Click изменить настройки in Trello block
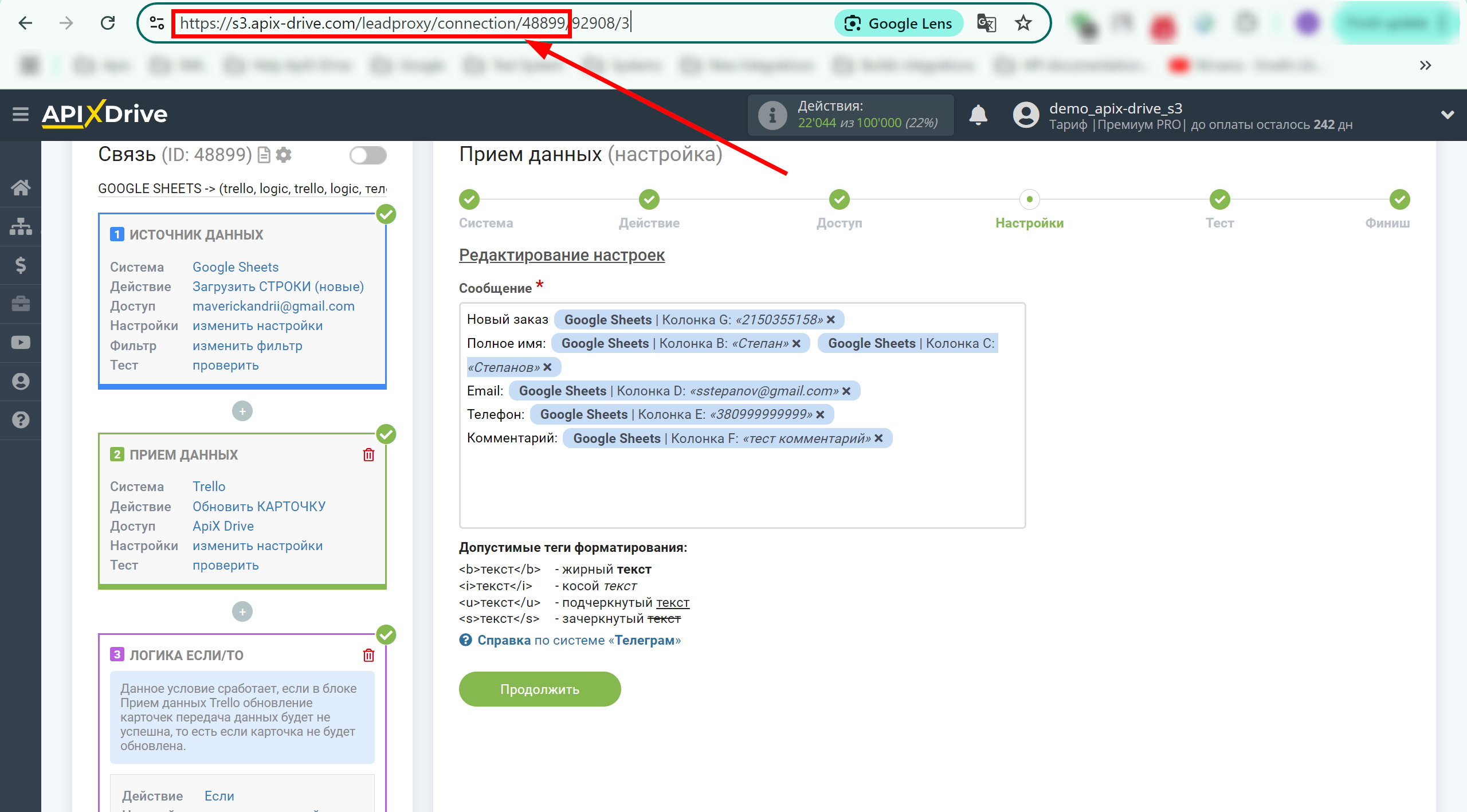Screen dimensions: 1467x812 tap(257, 546)
